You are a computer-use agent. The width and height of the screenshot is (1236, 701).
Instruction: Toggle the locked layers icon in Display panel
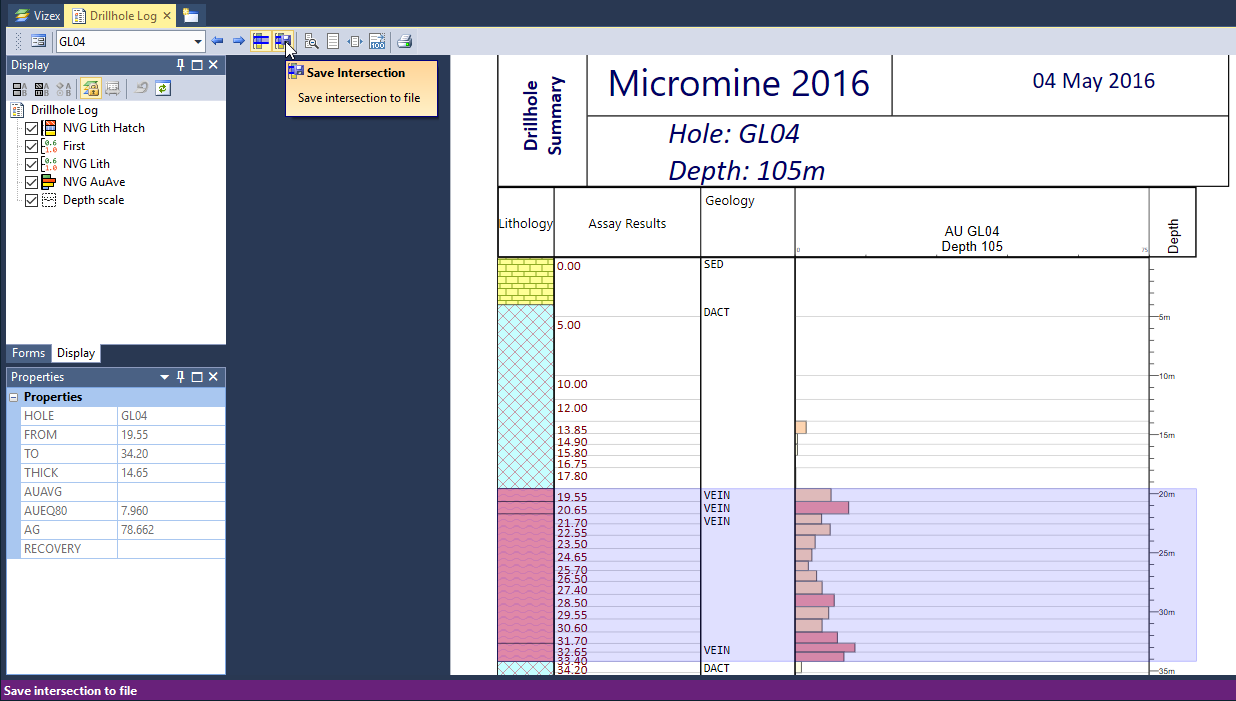tap(90, 88)
